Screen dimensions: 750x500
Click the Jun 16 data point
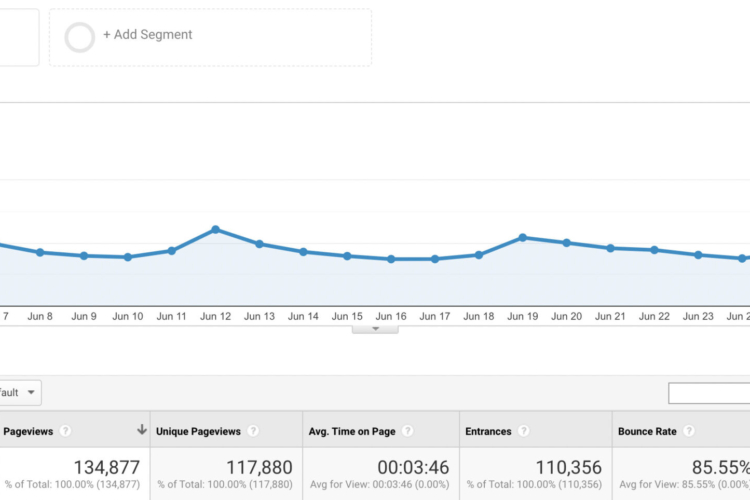coord(391,259)
